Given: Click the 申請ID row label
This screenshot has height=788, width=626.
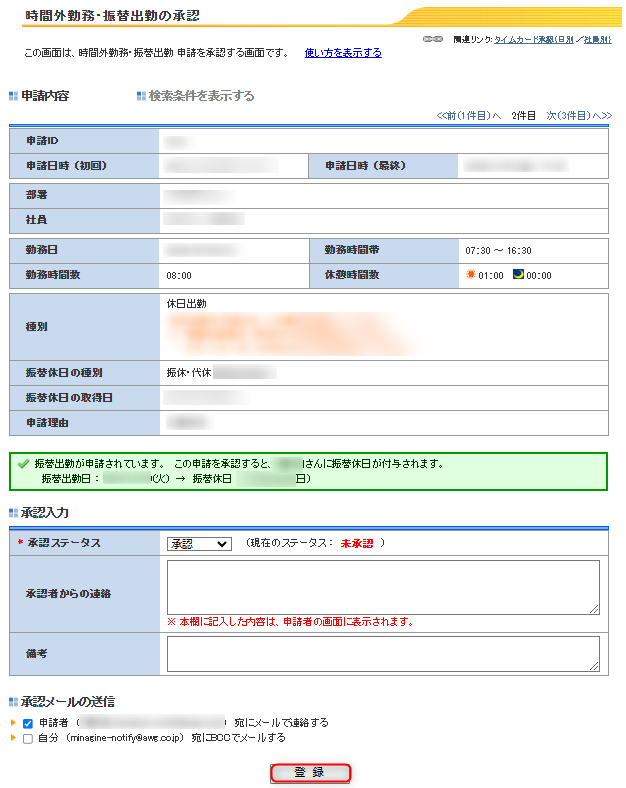Looking at the screenshot, I should tap(42, 141).
